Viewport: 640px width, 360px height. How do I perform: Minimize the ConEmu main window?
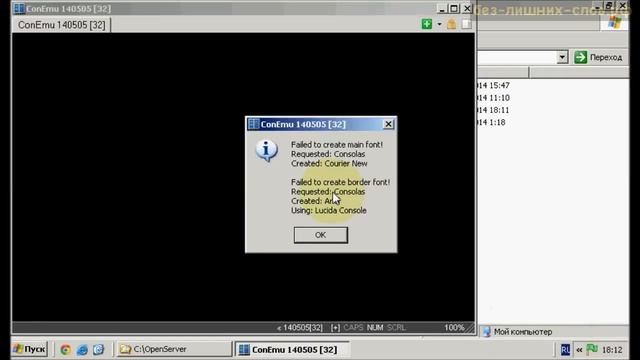coord(442,9)
